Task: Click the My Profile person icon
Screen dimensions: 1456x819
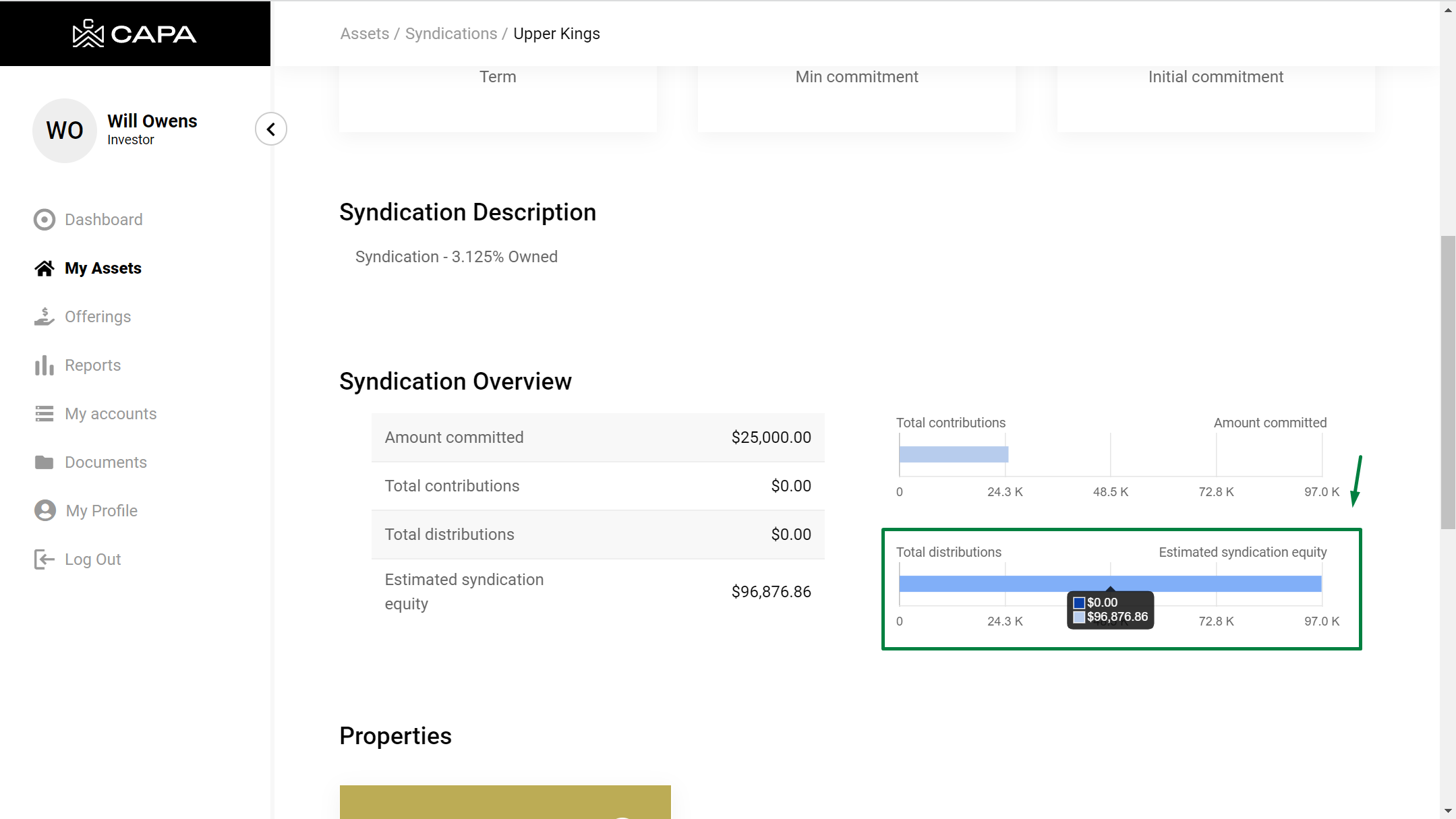Action: (x=45, y=511)
